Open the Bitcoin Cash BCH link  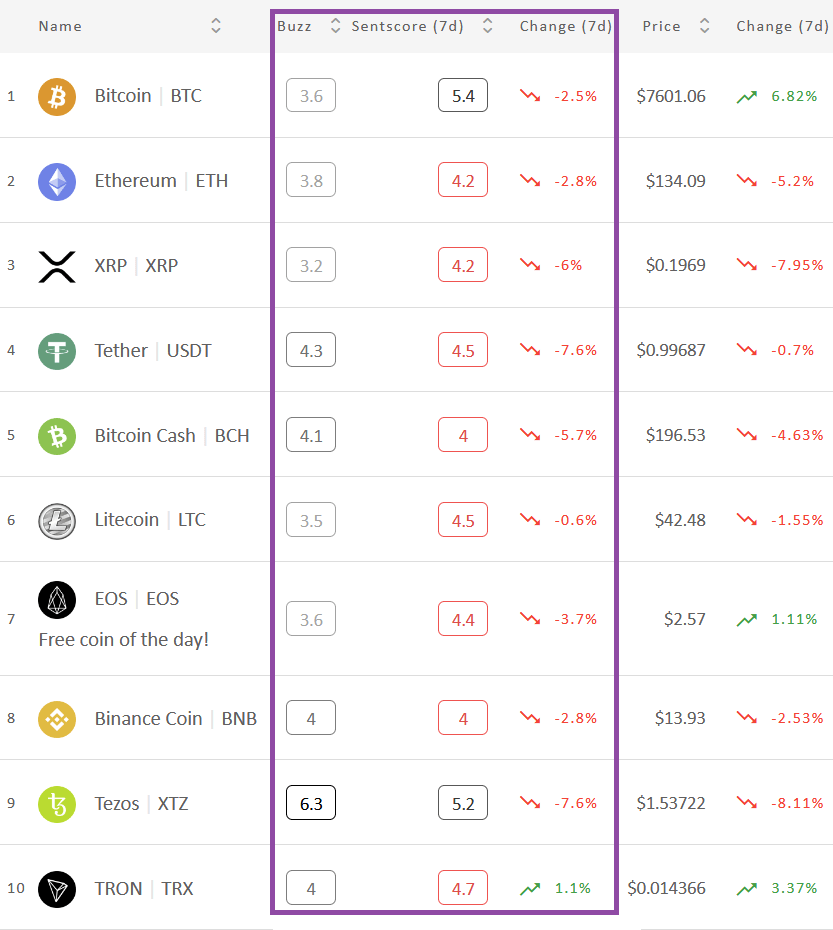(x=172, y=435)
